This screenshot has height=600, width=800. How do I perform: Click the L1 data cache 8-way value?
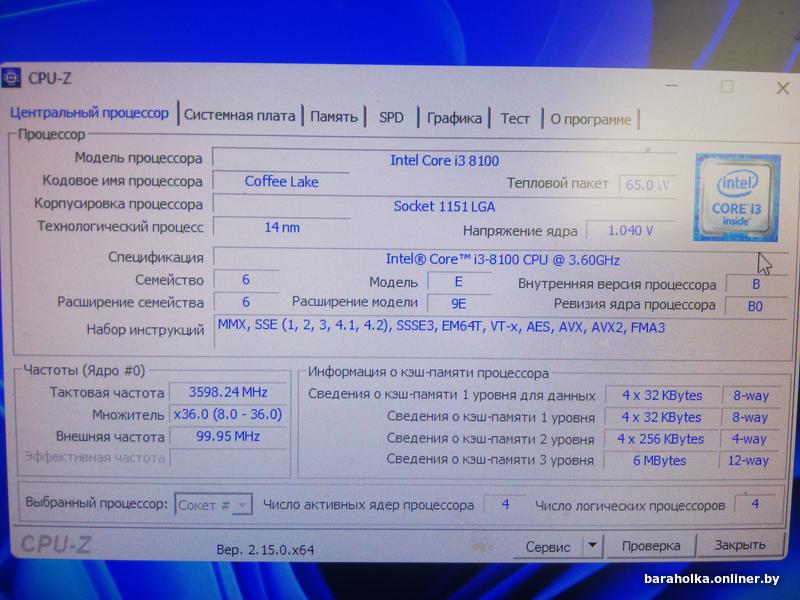[x=751, y=395]
